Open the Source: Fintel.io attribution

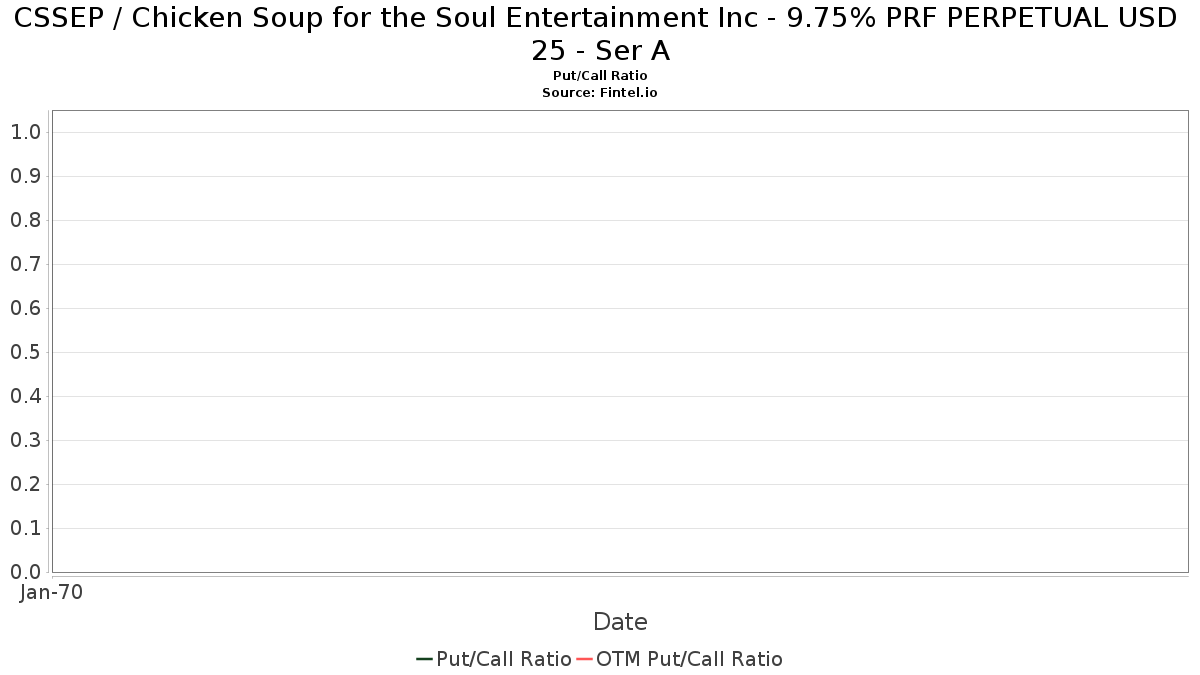click(600, 92)
